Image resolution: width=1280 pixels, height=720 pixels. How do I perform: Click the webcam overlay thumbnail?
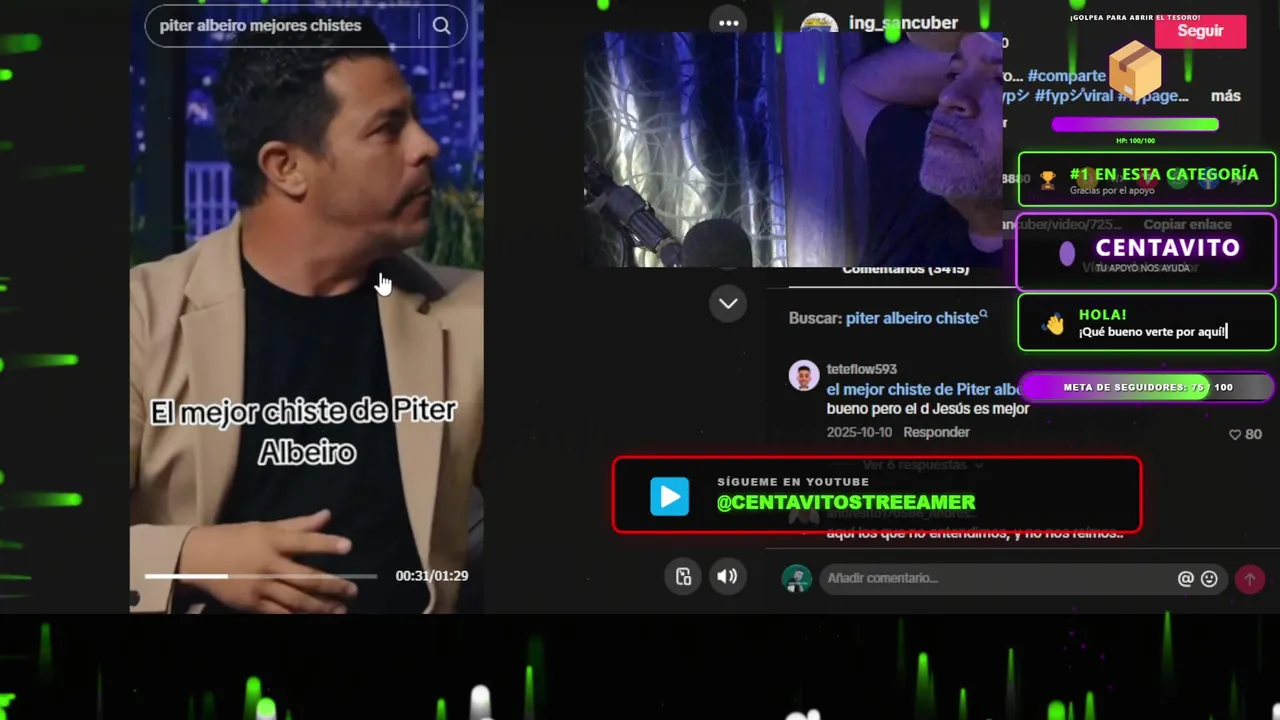pyautogui.click(x=793, y=149)
